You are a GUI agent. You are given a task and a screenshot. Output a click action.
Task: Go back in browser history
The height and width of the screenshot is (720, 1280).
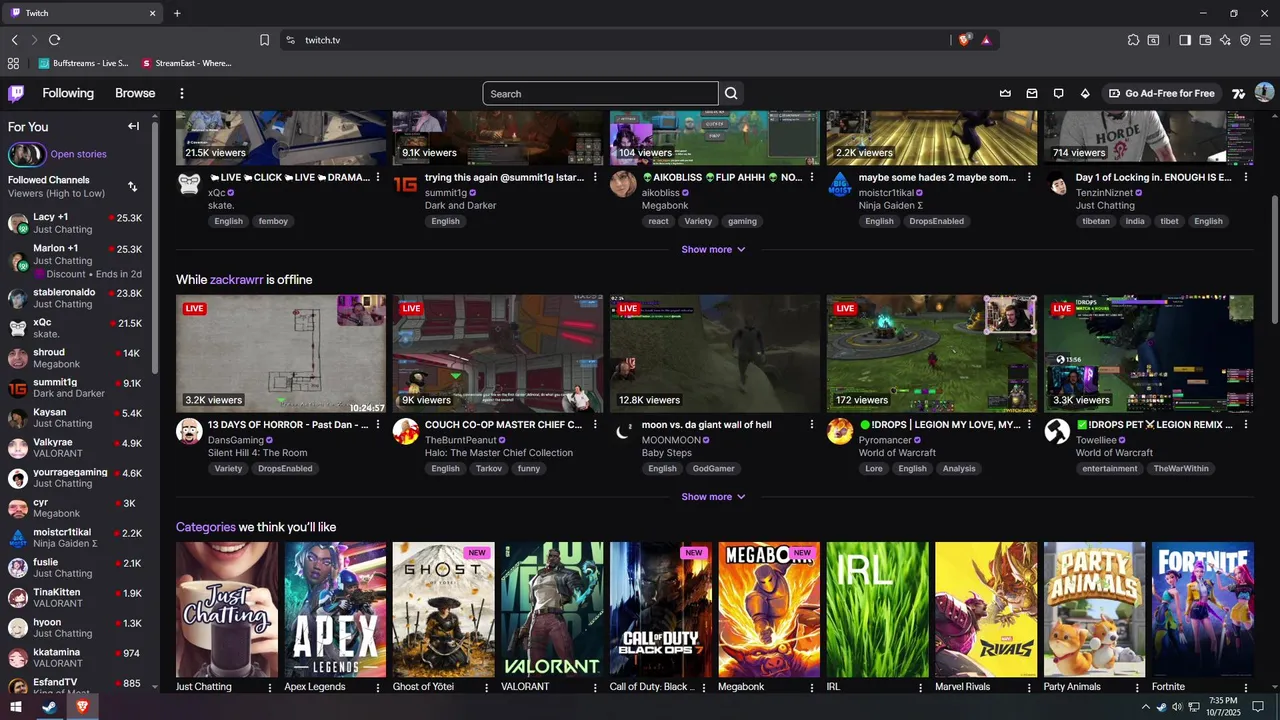point(14,40)
